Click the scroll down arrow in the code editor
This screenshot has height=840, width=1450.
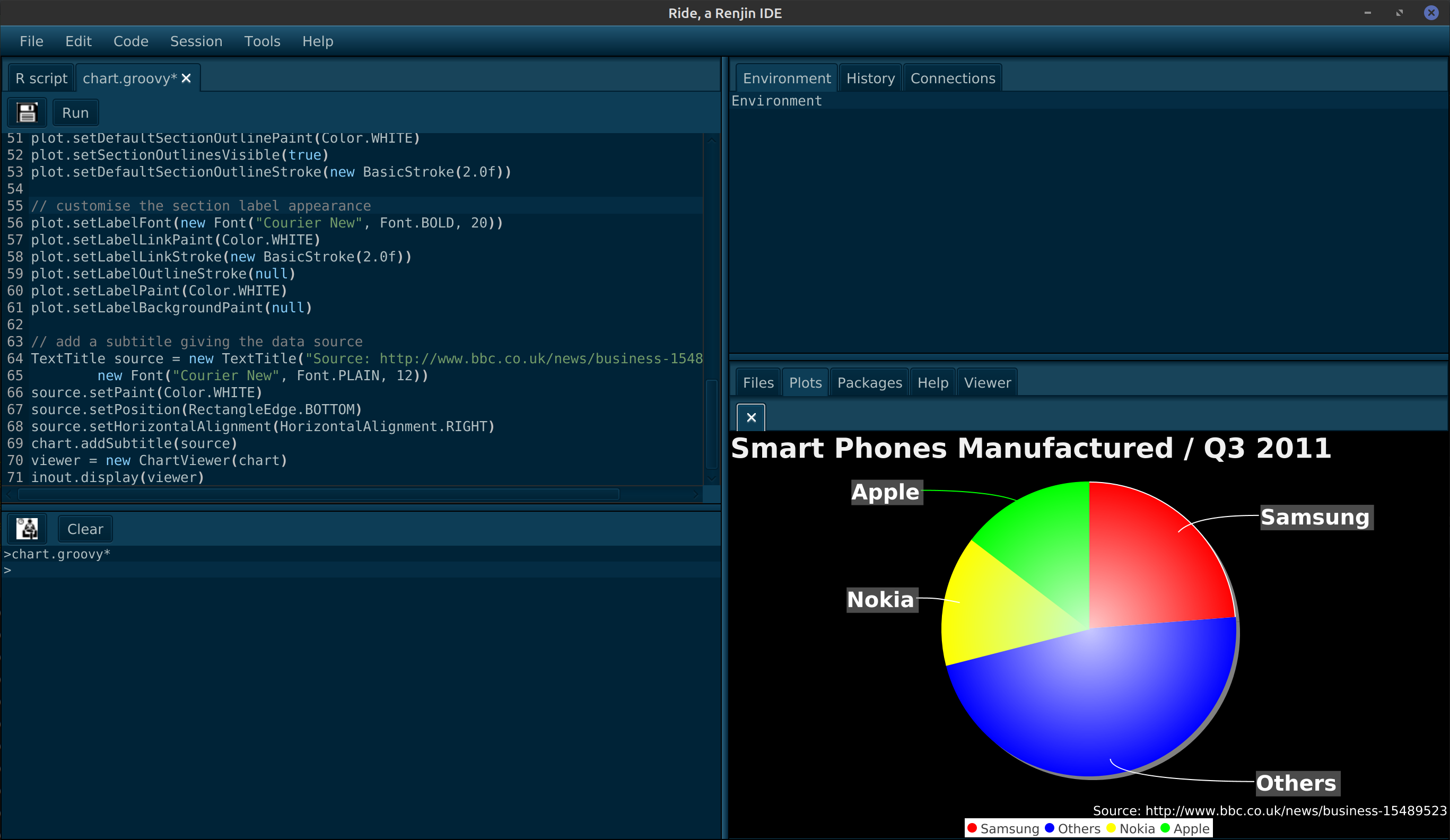point(712,478)
